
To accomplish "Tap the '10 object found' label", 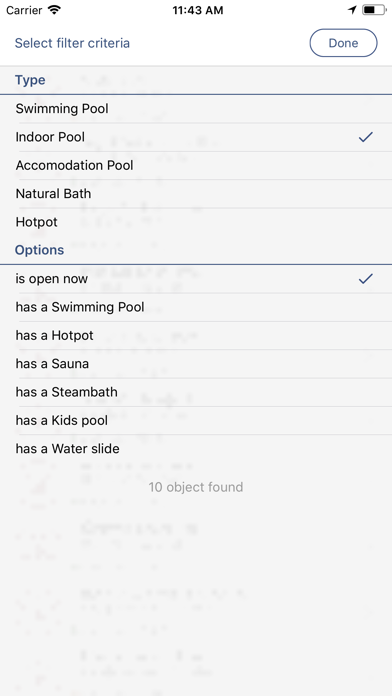I will (x=196, y=487).
